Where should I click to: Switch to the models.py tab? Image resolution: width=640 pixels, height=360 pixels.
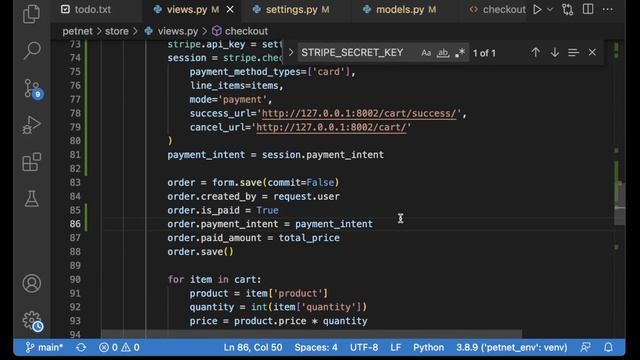tap(399, 9)
